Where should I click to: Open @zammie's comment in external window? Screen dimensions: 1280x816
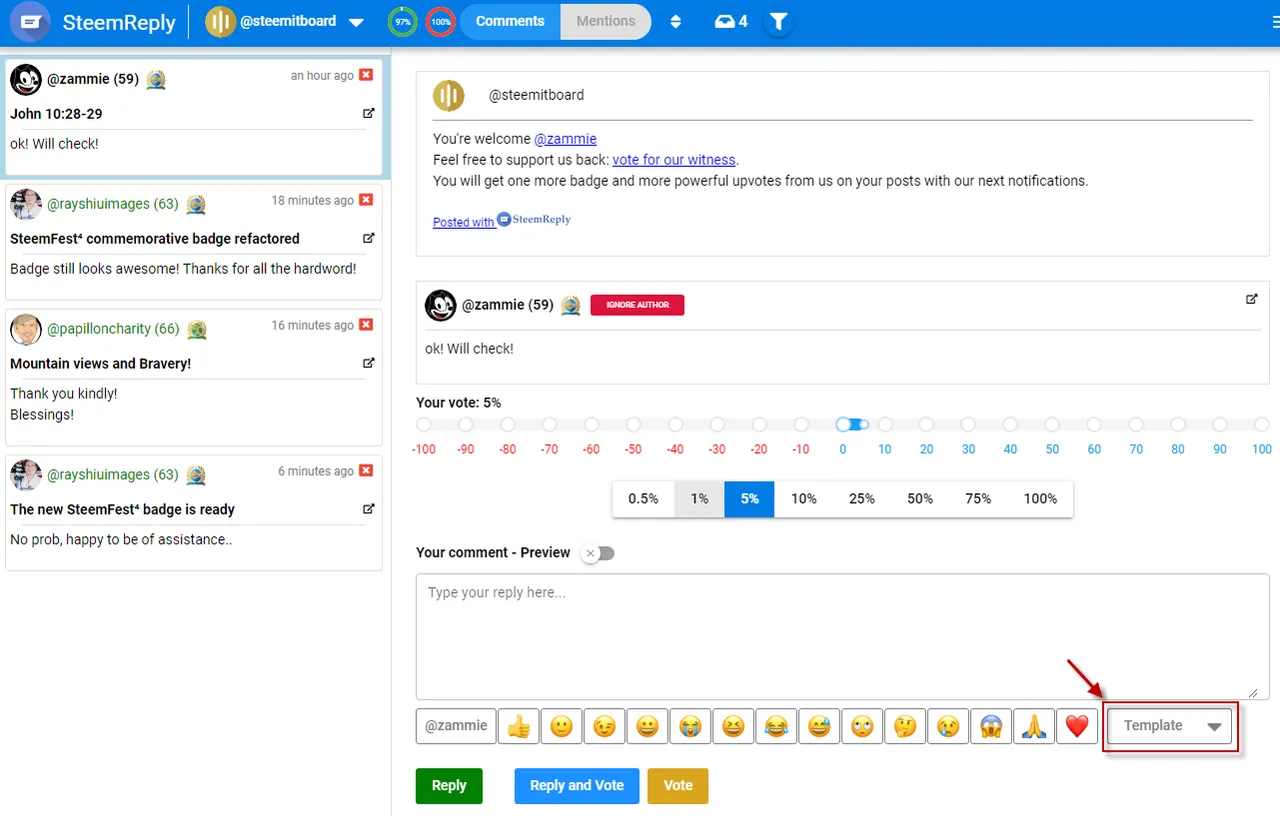pyautogui.click(x=1251, y=299)
